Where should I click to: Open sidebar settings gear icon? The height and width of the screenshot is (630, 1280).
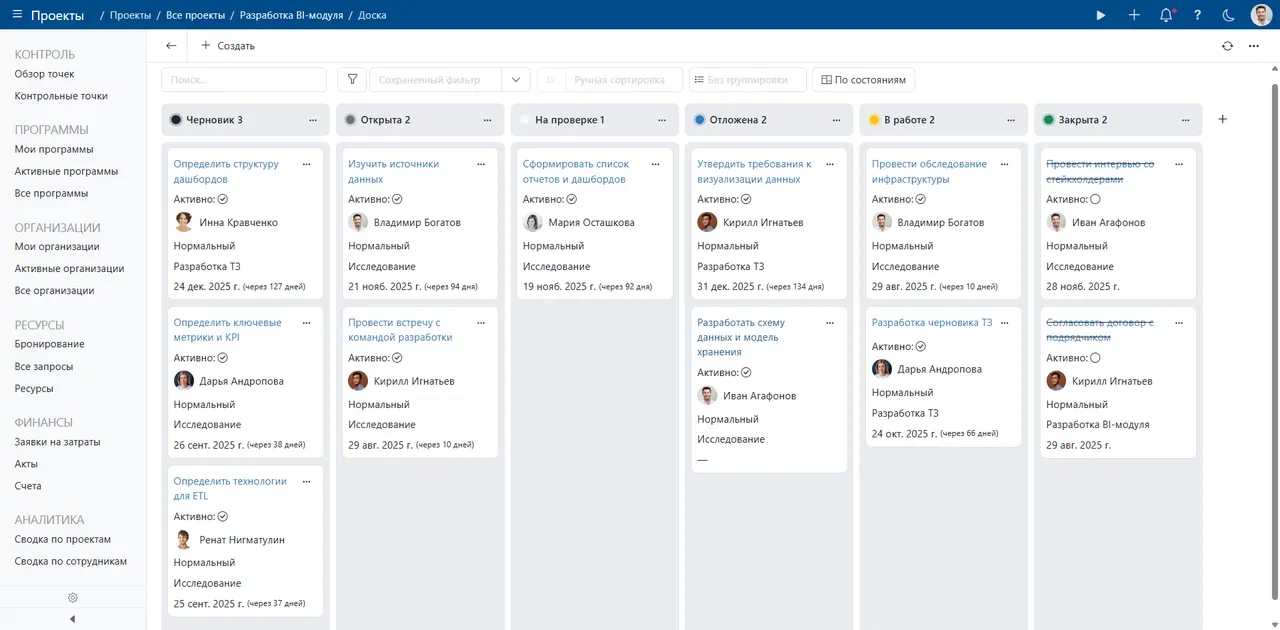pyautogui.click(x=73, y=598)
